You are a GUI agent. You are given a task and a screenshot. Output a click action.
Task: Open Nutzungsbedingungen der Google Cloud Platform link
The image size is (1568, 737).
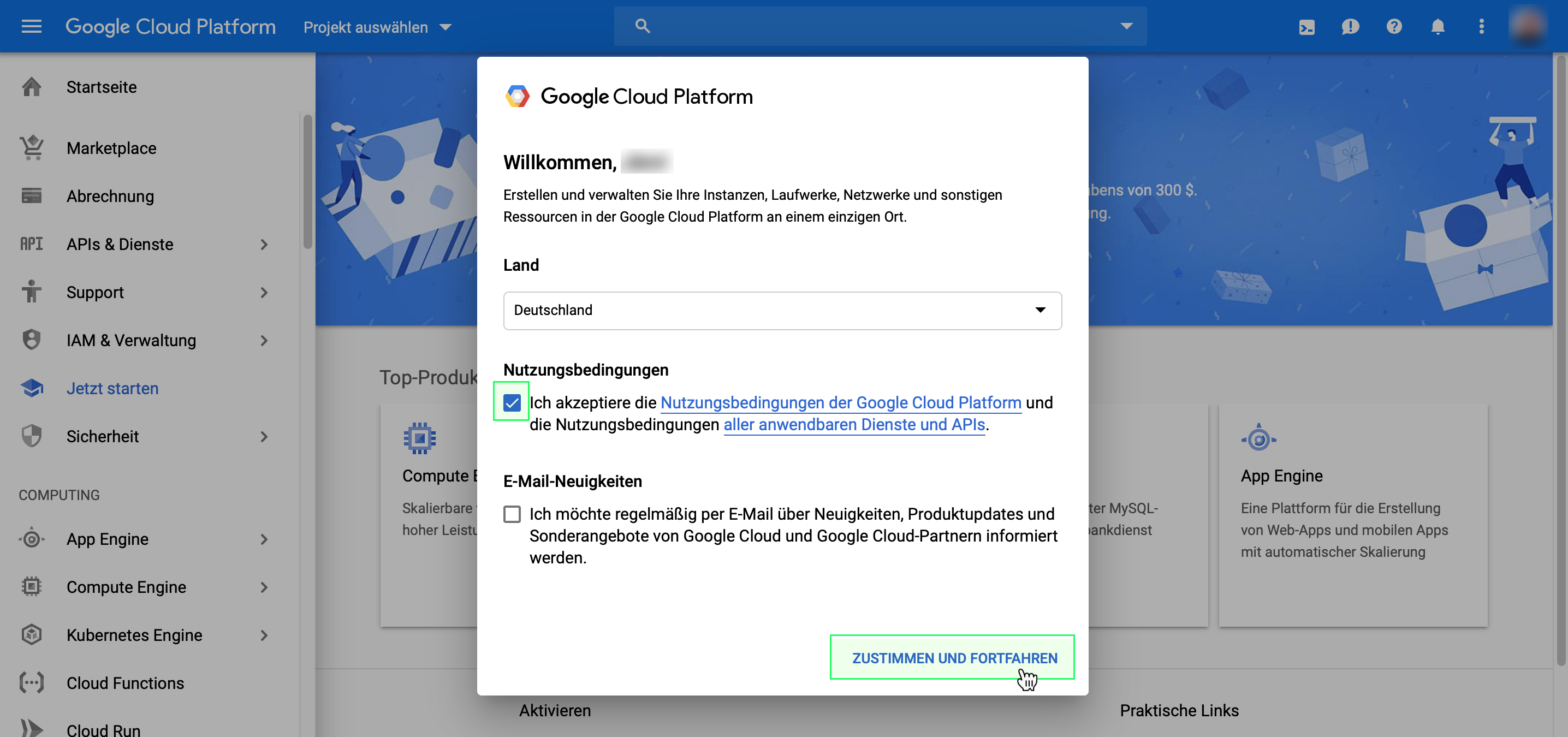coord(840,402)
